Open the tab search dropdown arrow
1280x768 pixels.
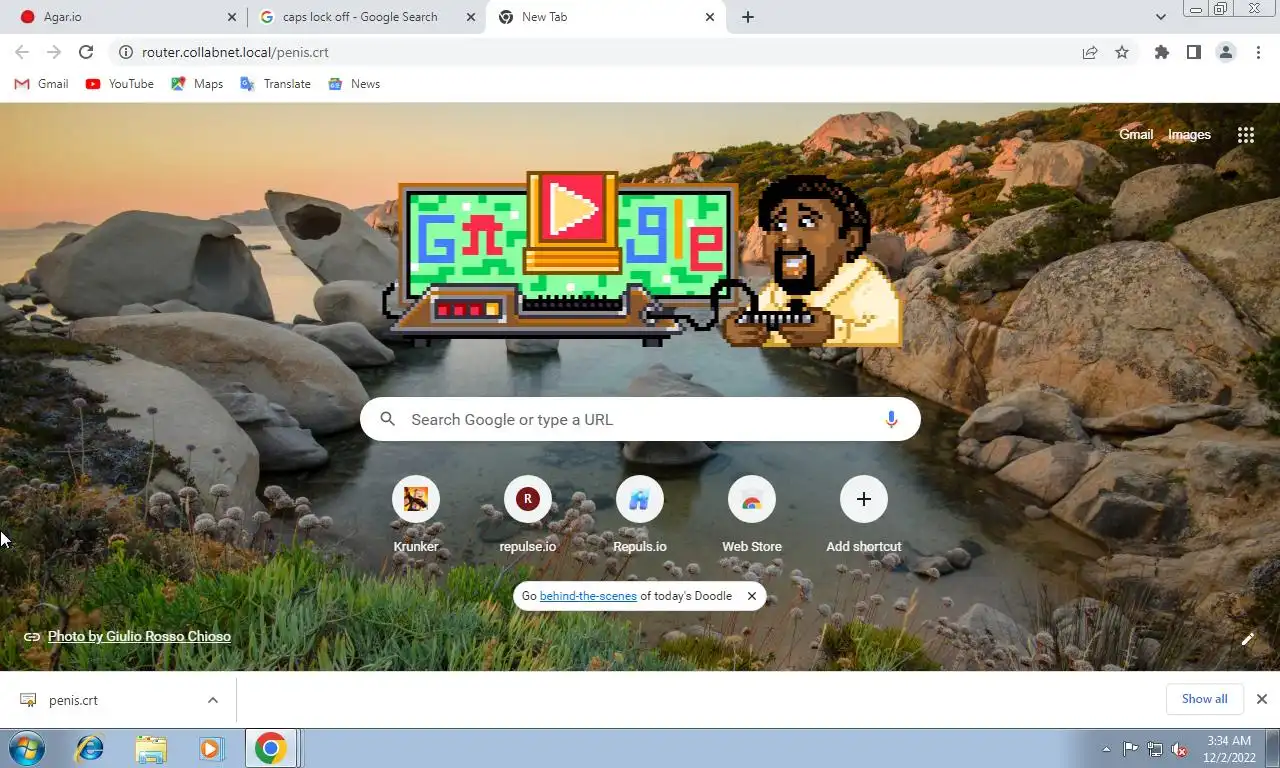[1160, 17]
